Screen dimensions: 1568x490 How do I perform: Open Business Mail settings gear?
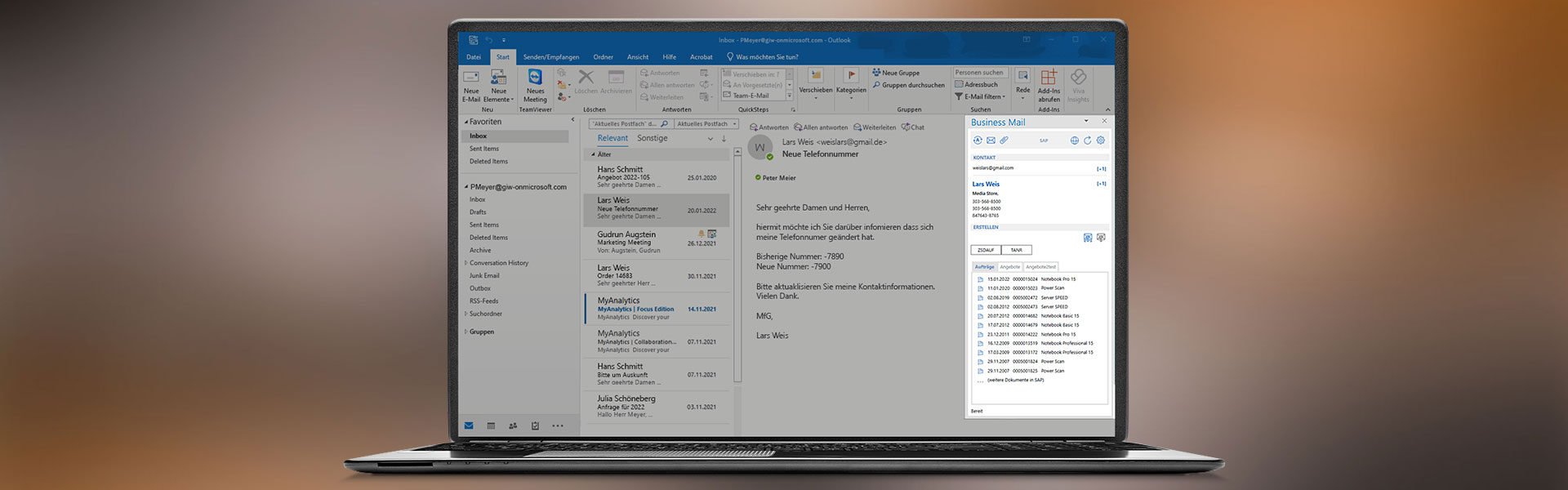[x=1100, y=140]
